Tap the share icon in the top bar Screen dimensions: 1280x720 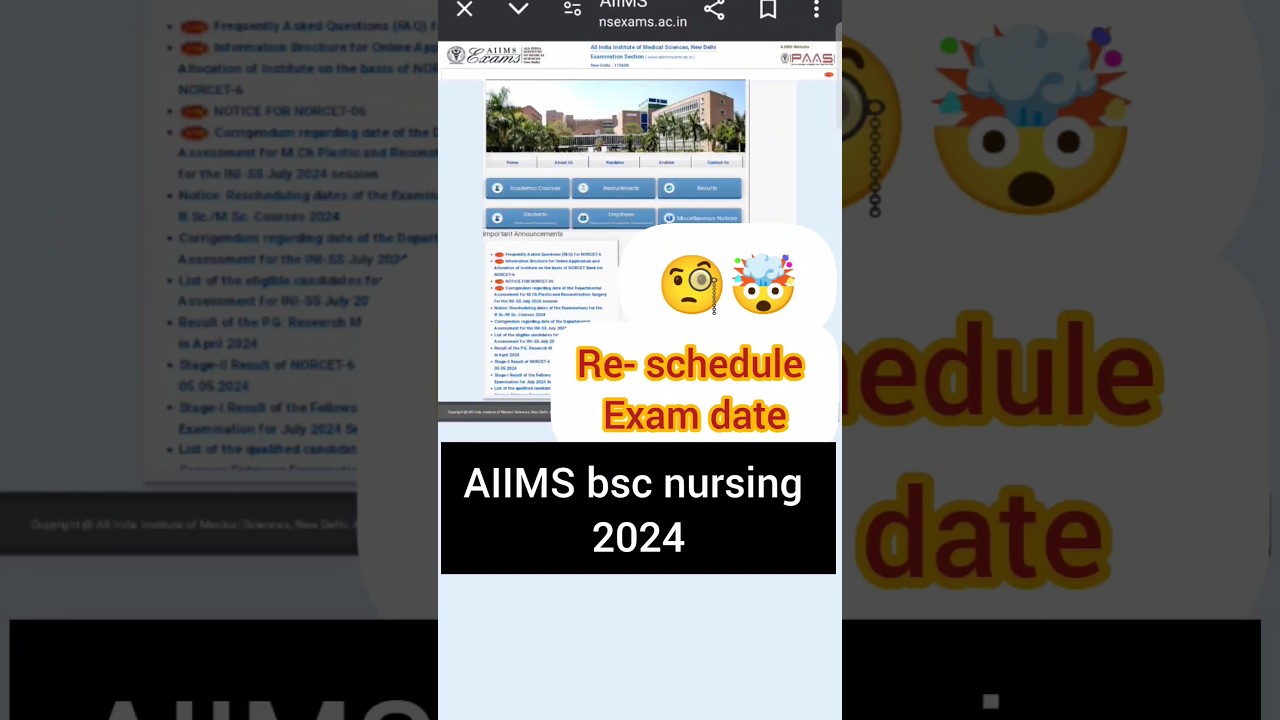click(x=714, y=9)
